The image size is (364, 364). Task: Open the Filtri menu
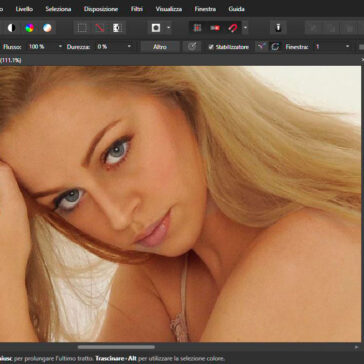pos(137,9)
